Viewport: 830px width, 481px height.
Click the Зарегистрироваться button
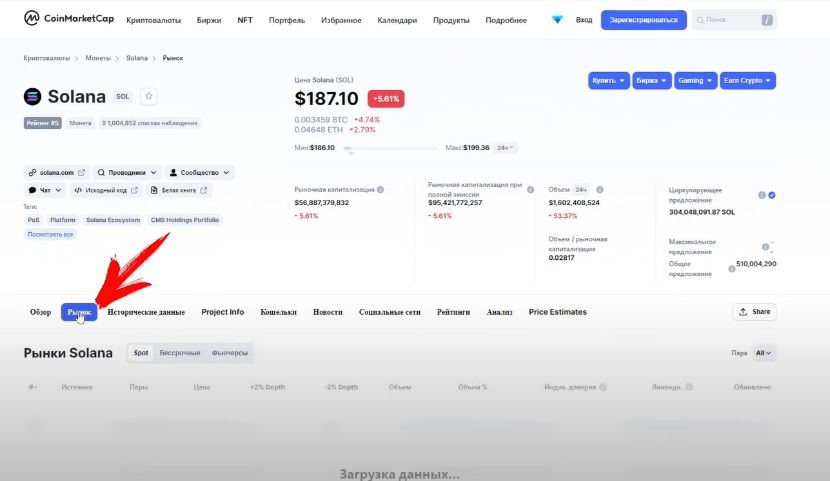644,20
